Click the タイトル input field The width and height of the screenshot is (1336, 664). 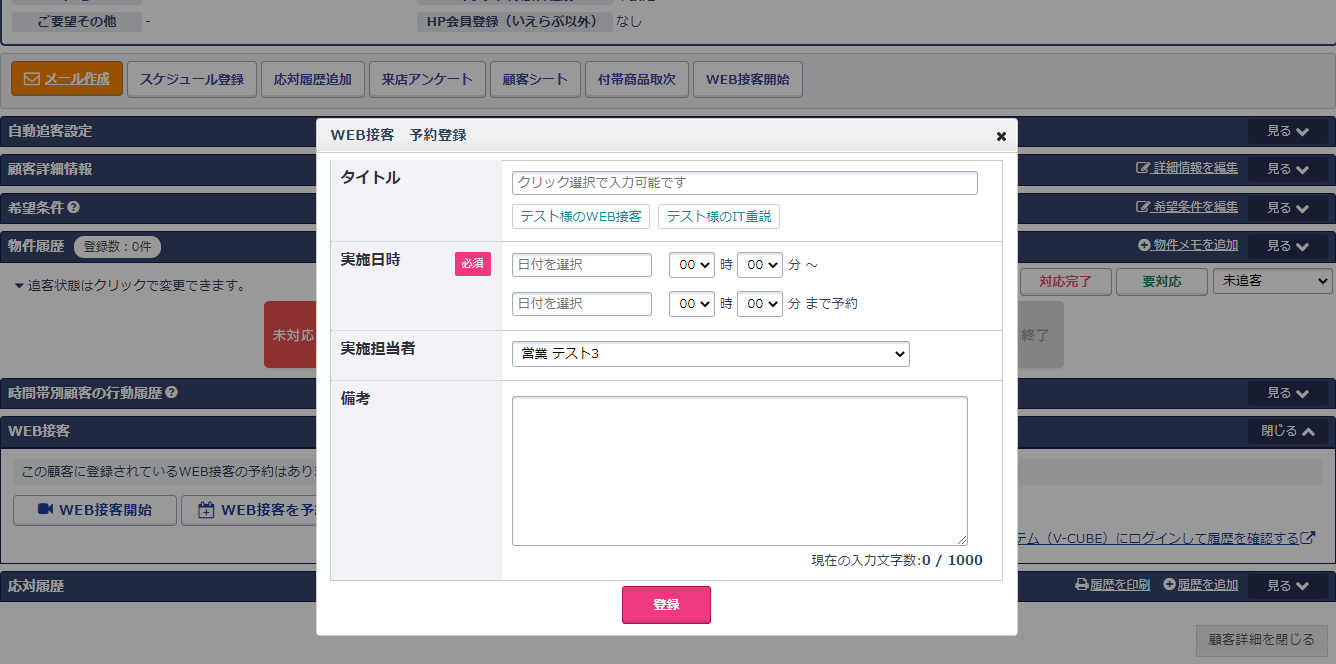pyautogui.click(x=744, y=183)
